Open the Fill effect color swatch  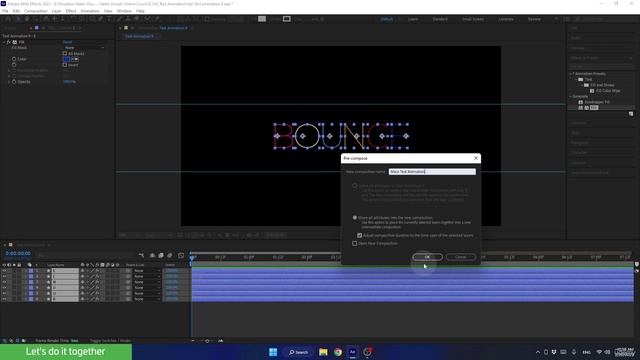click(67, 60)
